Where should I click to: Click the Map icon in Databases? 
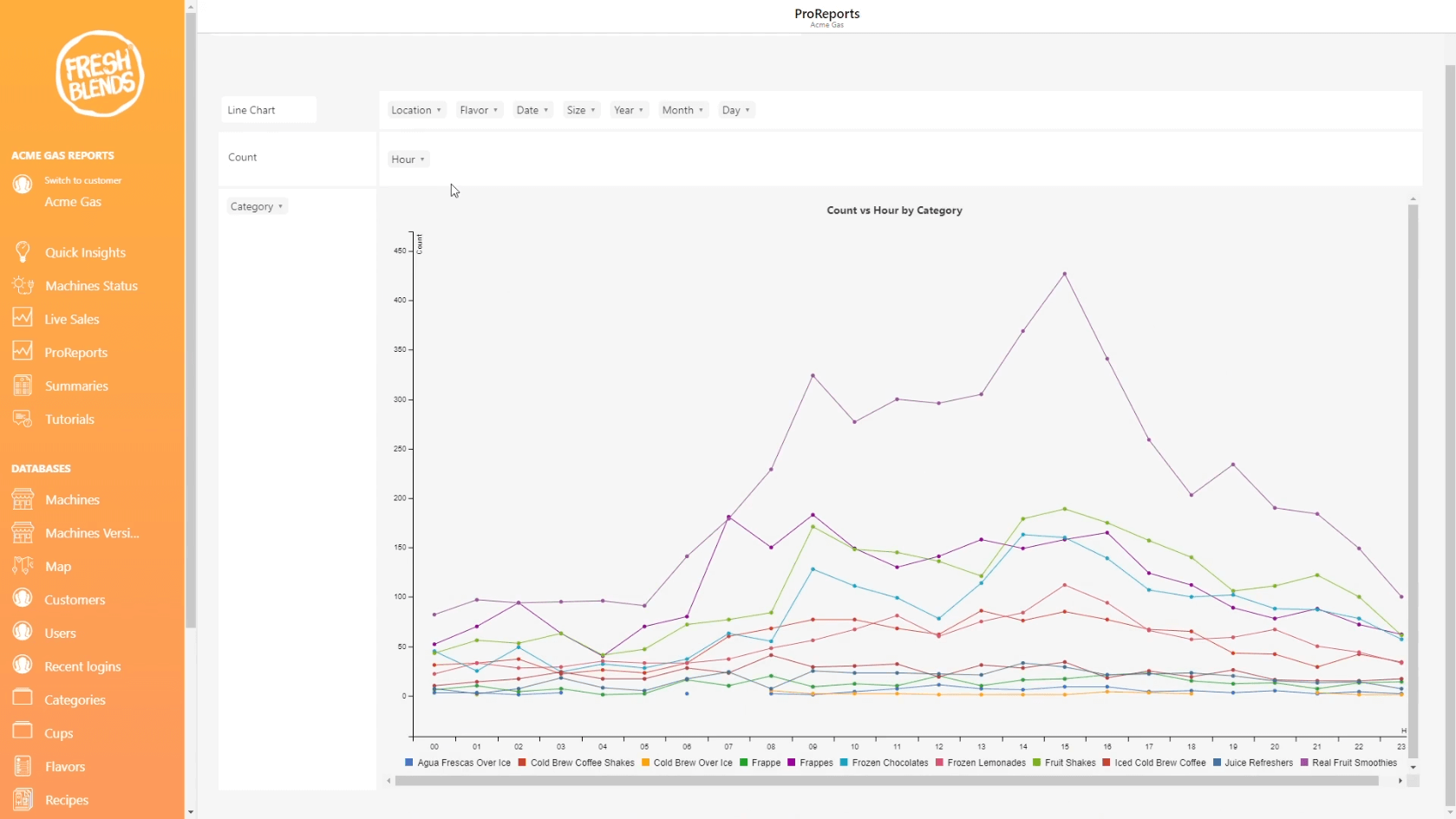pos(23,566)
